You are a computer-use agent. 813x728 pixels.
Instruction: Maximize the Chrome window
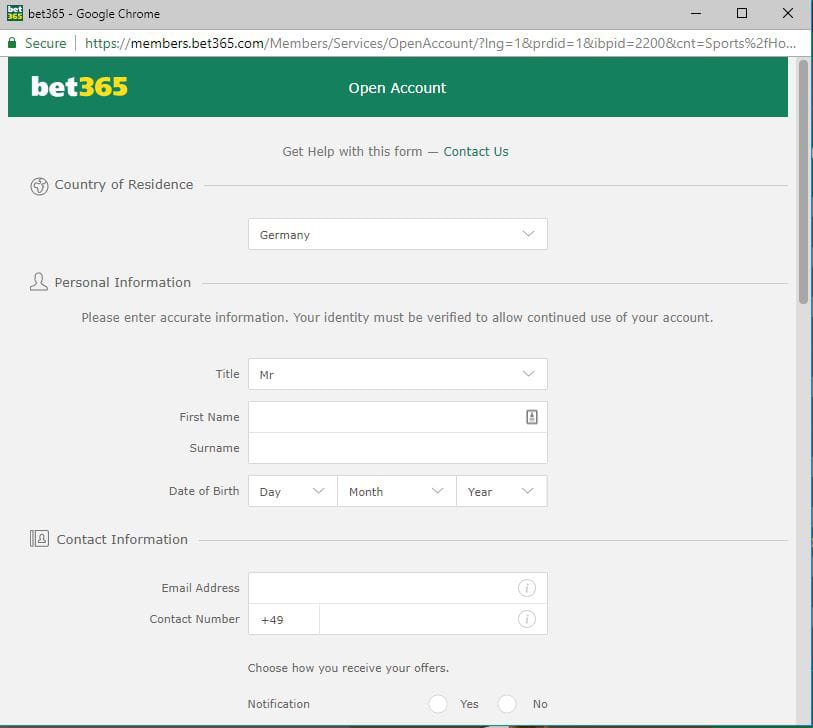coord(742,13)
